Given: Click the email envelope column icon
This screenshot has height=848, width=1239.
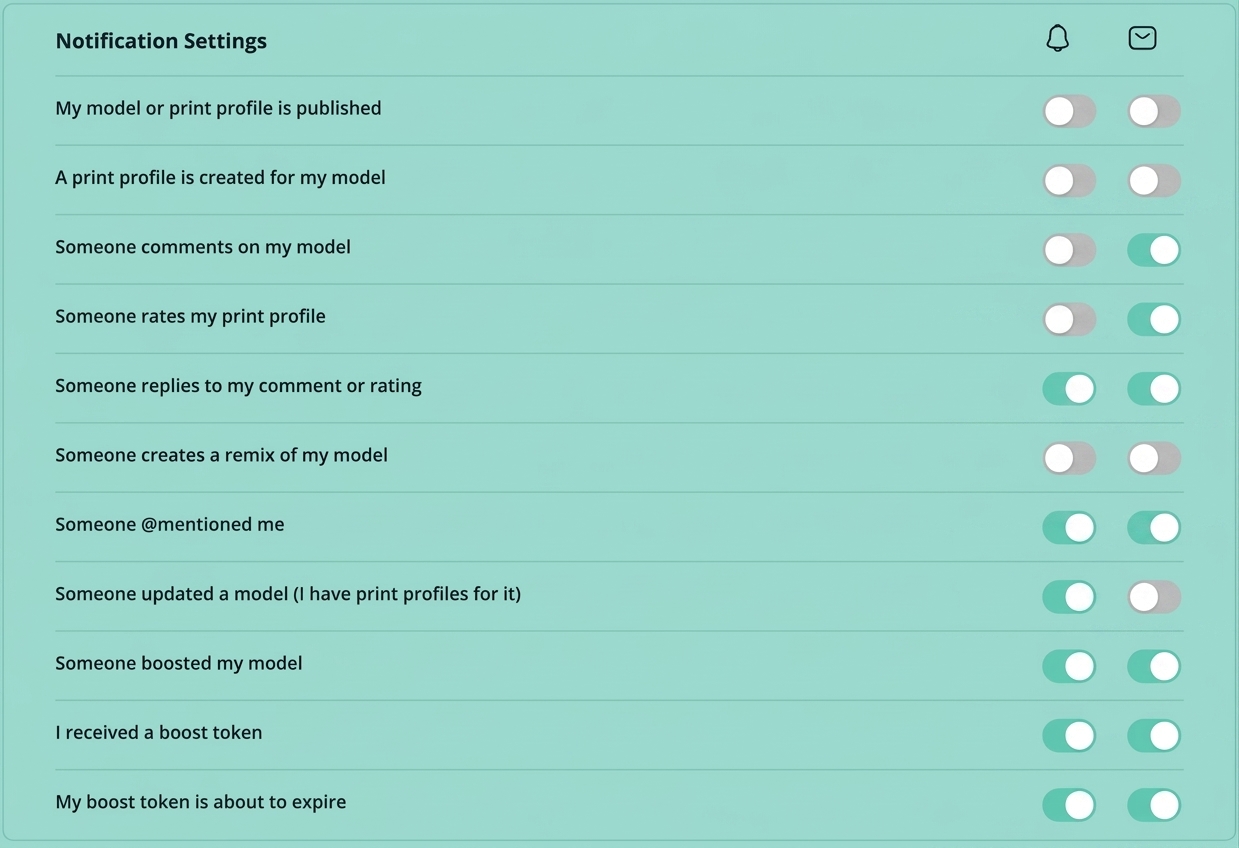Looking at the screenshot, I should 1142,38.
